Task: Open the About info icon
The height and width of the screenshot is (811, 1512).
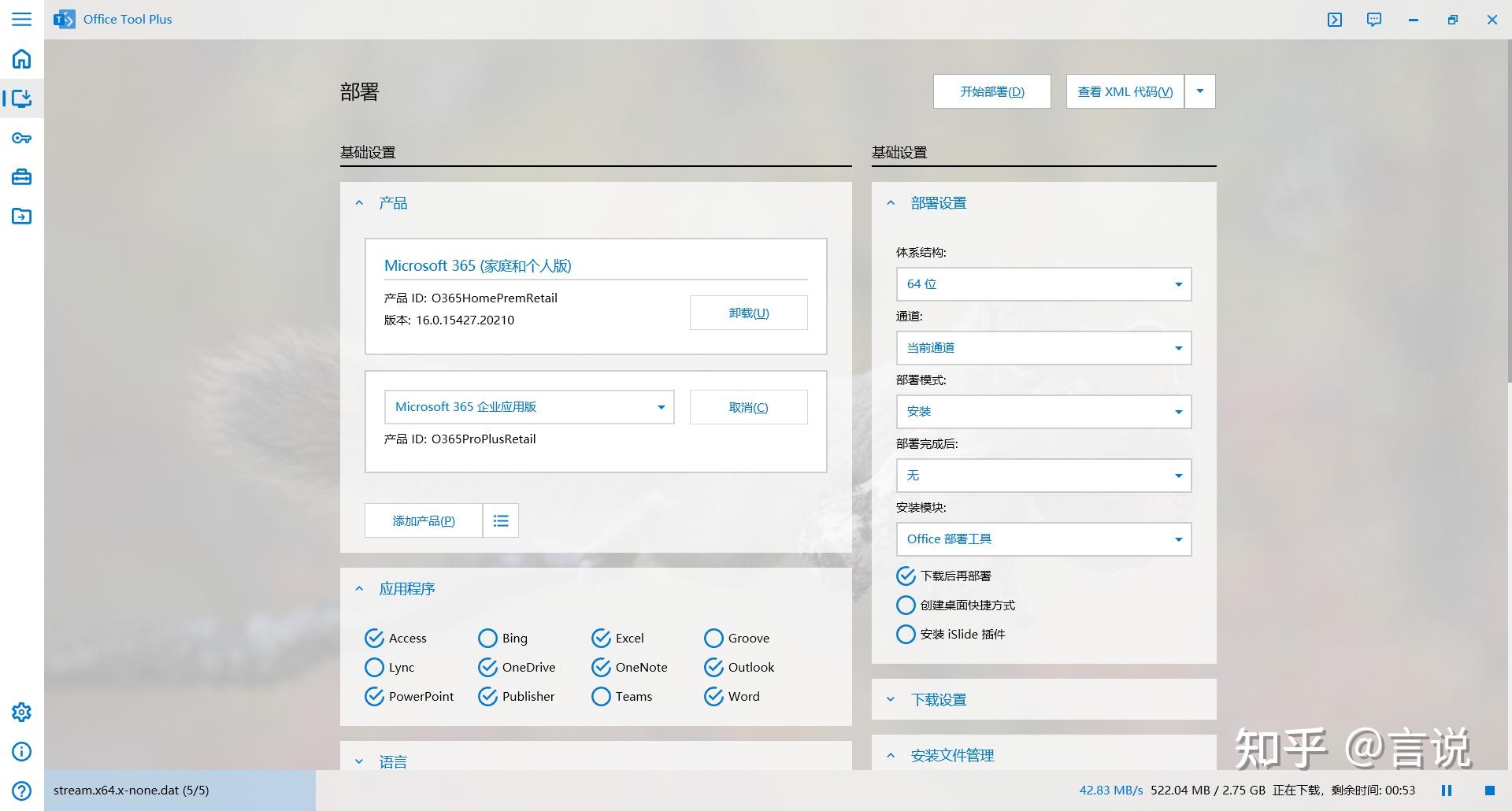Action: pyautogui.click(x=21, y=752)
